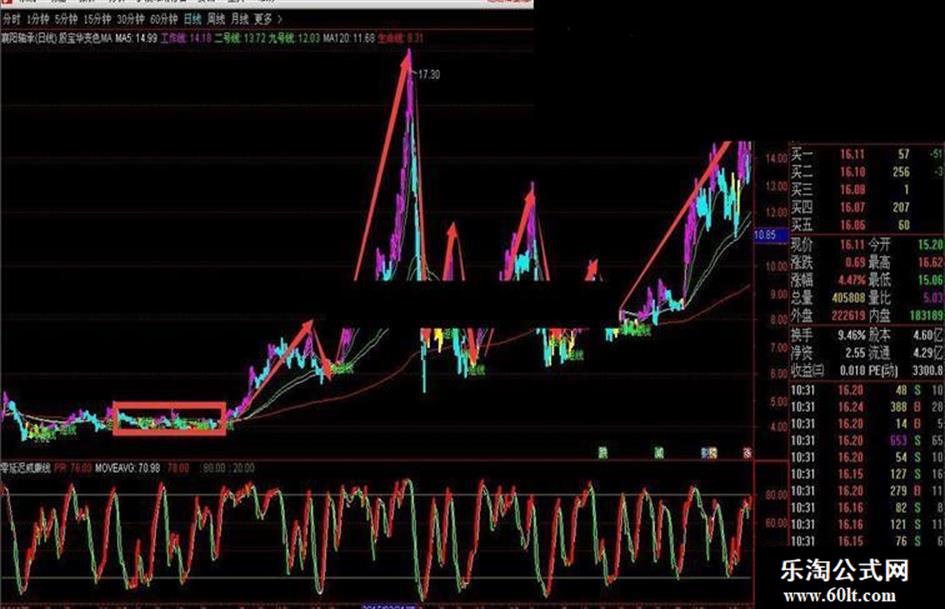Switch to the 周线 weekly chart tab
This screenshot has height=609, width=945.
click(216, 19)
